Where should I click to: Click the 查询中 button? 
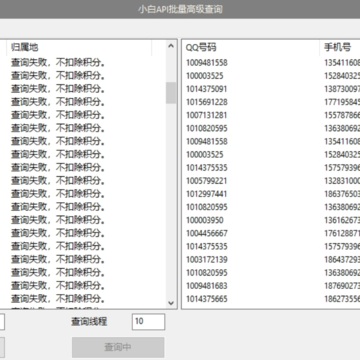click(118, 347)
